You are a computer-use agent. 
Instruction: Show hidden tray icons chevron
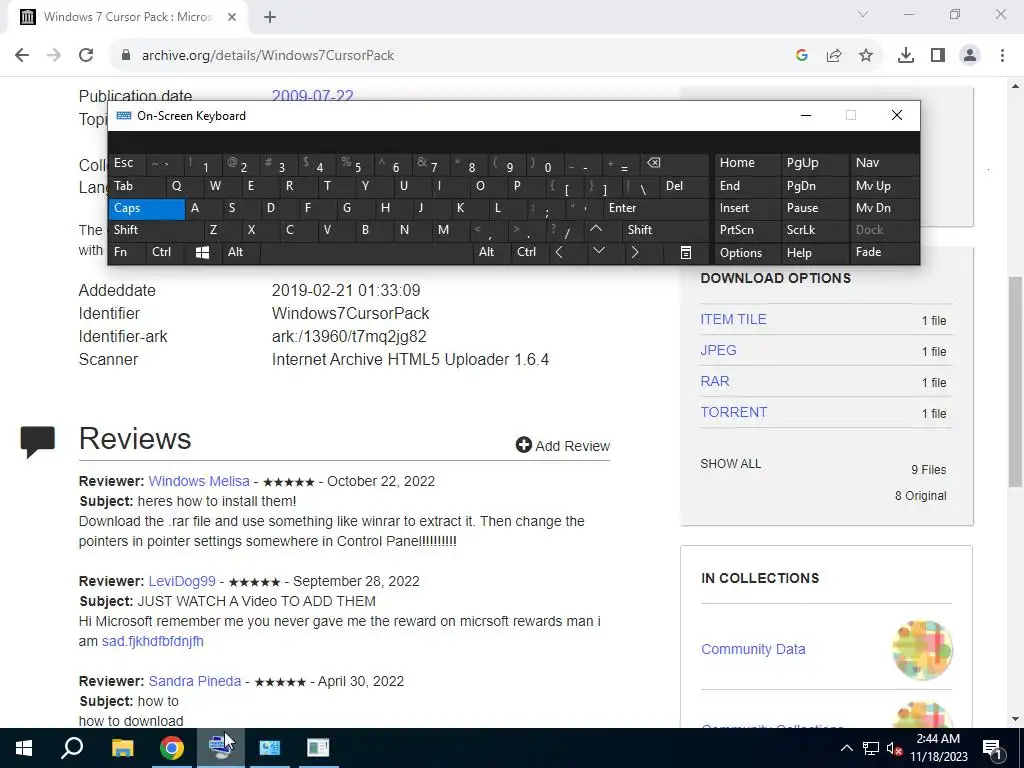846,748
